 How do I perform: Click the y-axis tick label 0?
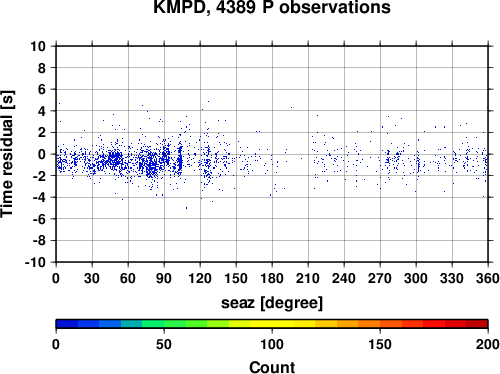coord(42,154)
